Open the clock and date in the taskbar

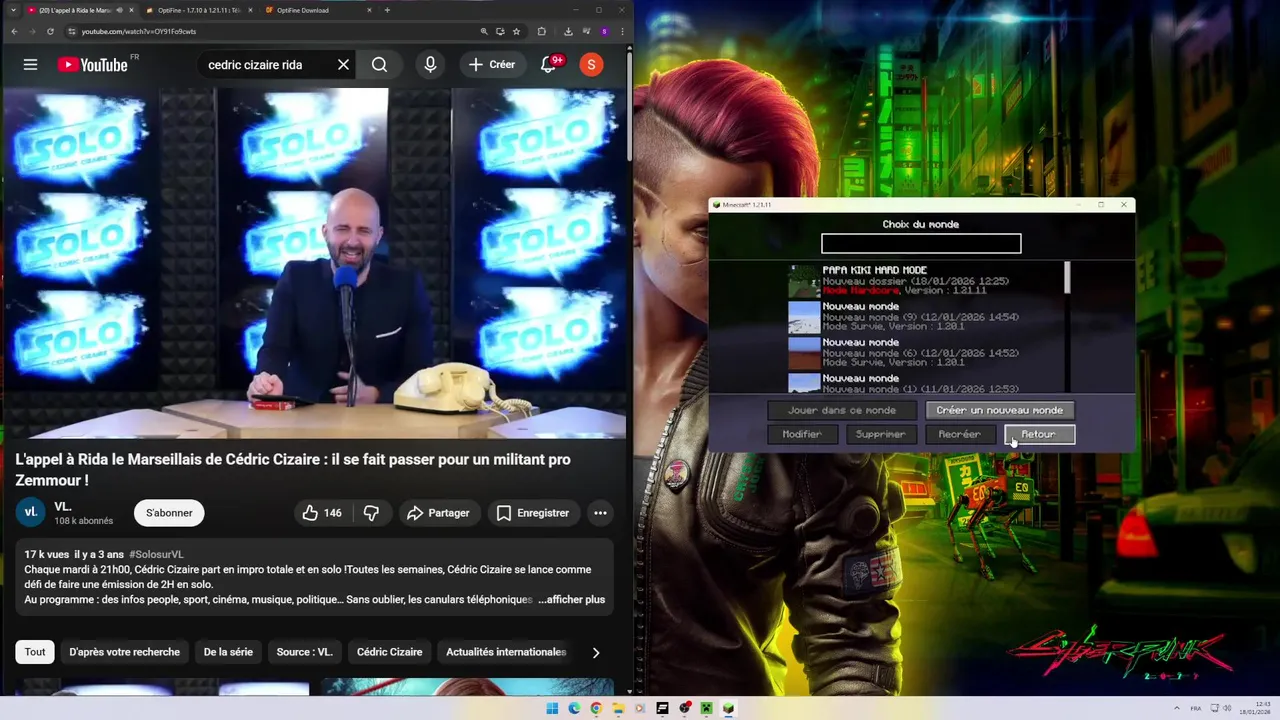point(1254,708)
